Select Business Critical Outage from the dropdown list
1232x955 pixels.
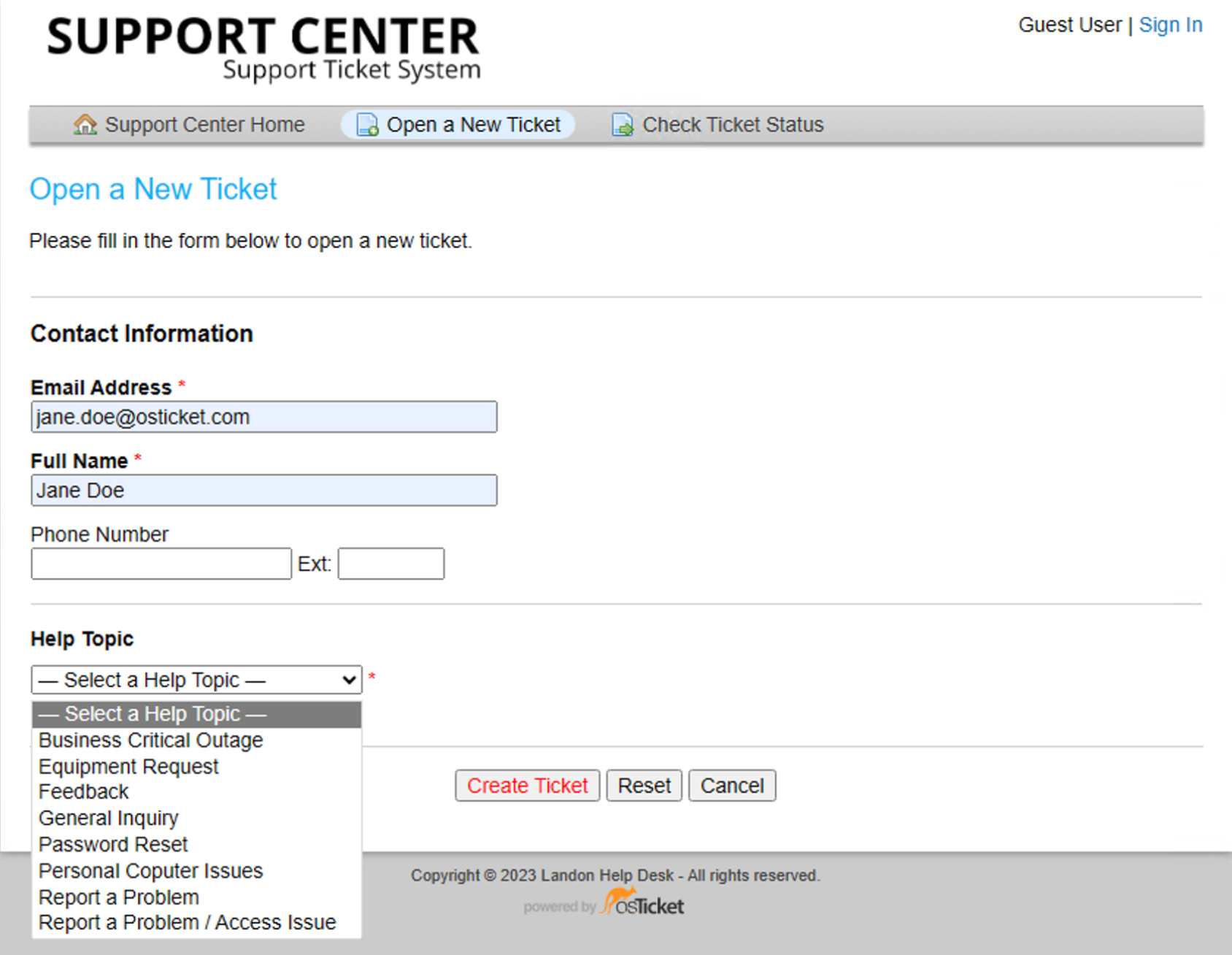150,740
